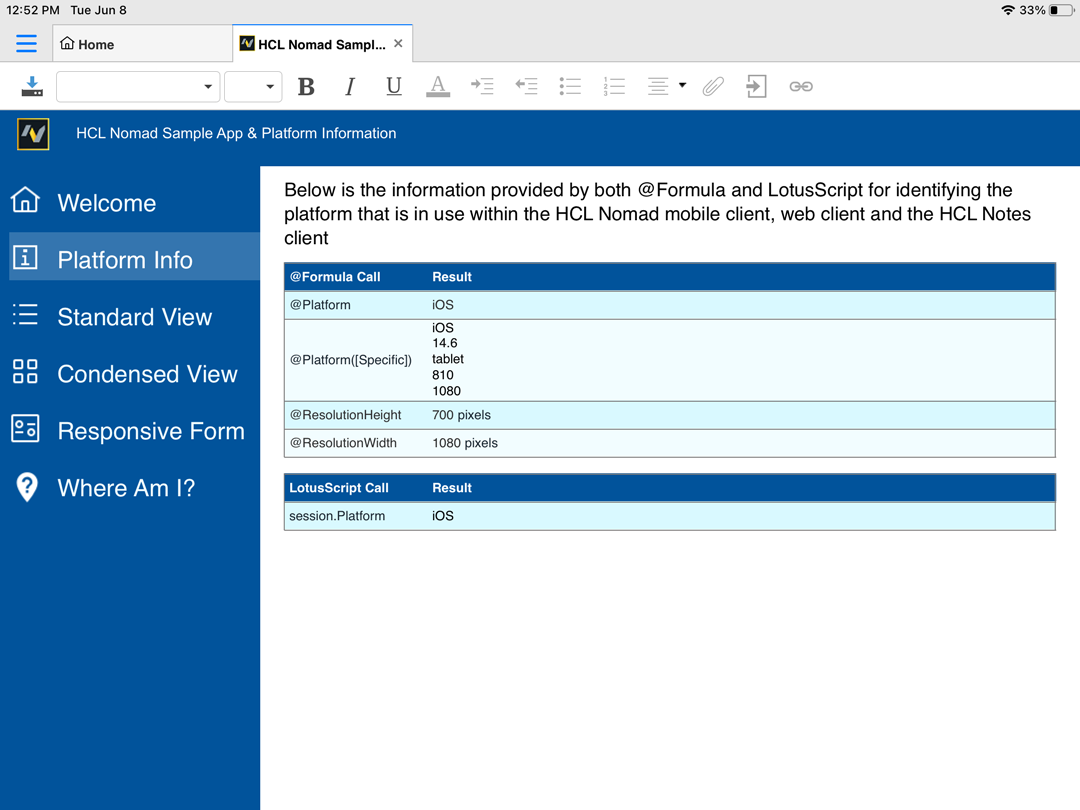Click the battery indicator
This screenshot has height=810, width=1080.
click(1061, 10)
